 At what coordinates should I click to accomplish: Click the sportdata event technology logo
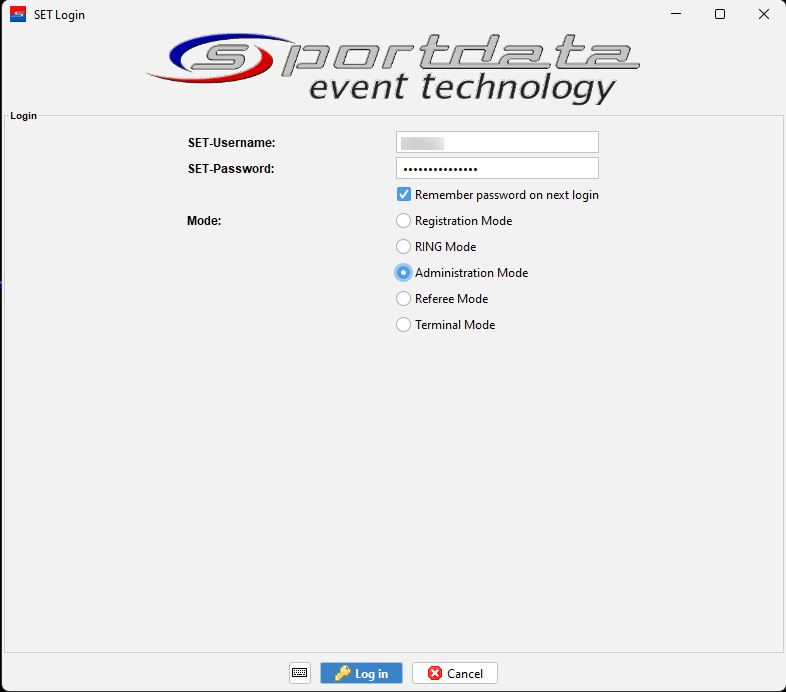pos(394,68)
